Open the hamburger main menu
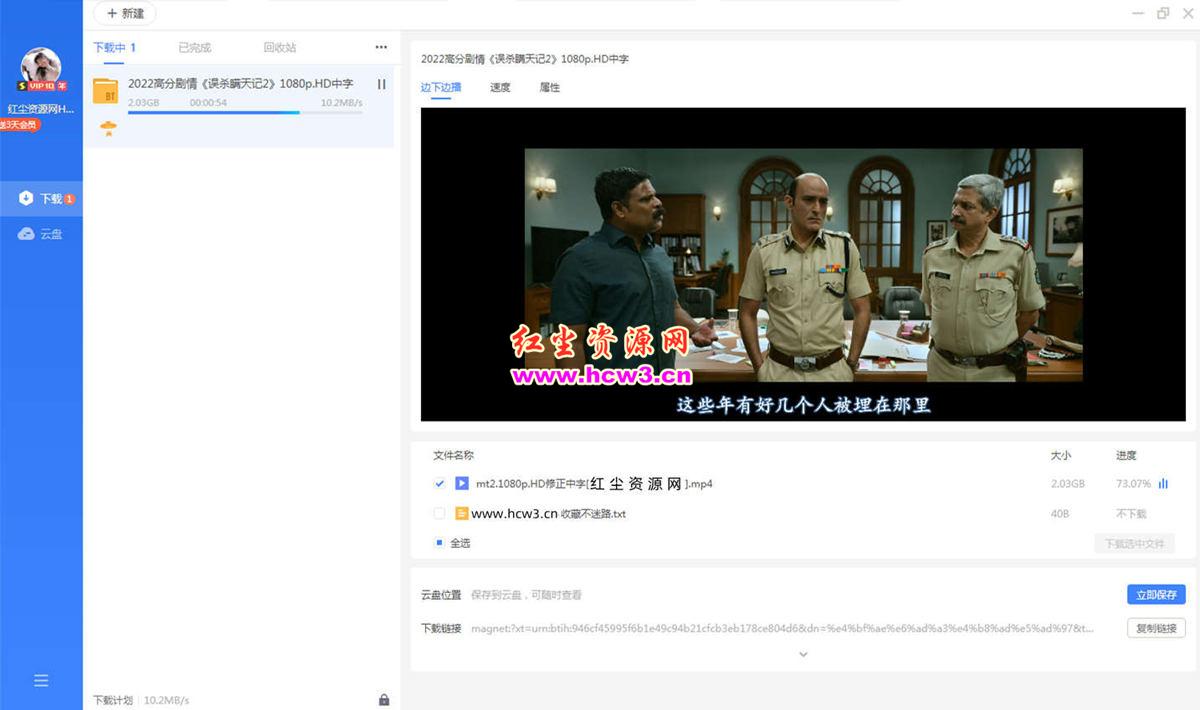 click(41, 681)
